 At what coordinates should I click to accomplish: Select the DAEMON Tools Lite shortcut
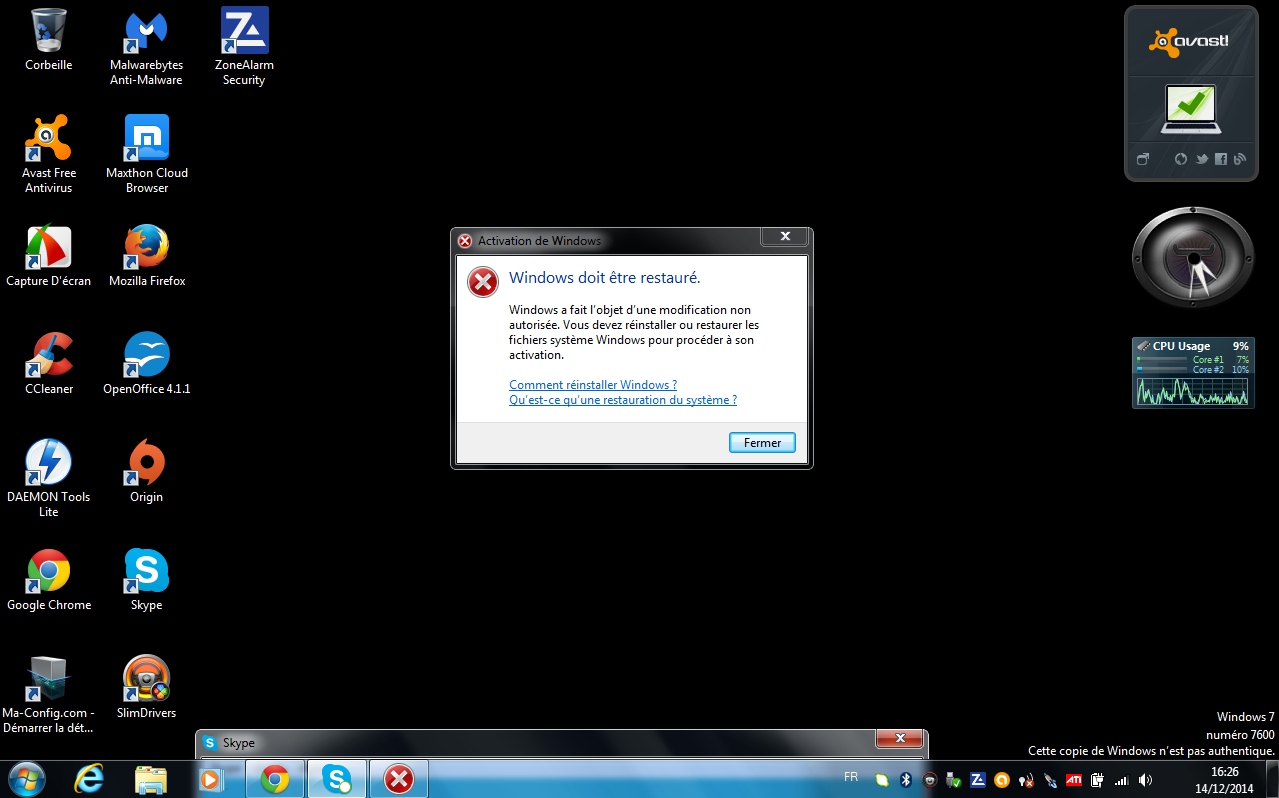pyautogui.click(x=48, y=478)
